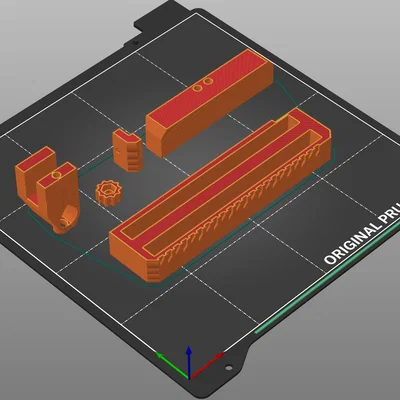Select the small knurled nut model
The height and width of the screenshot is (400, 400).
point(109,193)
